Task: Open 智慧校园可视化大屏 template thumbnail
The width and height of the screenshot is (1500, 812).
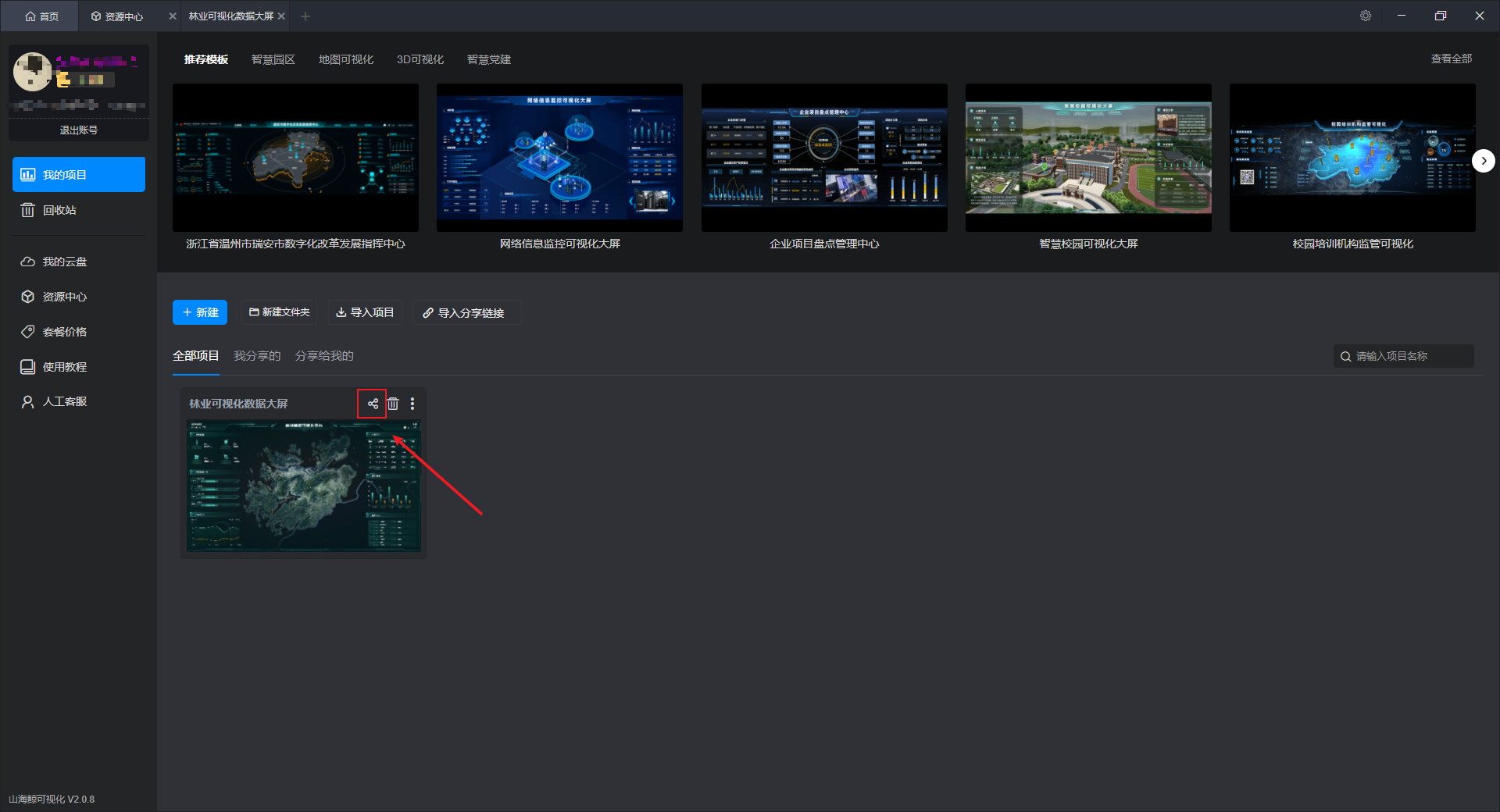Action: 1088,157
